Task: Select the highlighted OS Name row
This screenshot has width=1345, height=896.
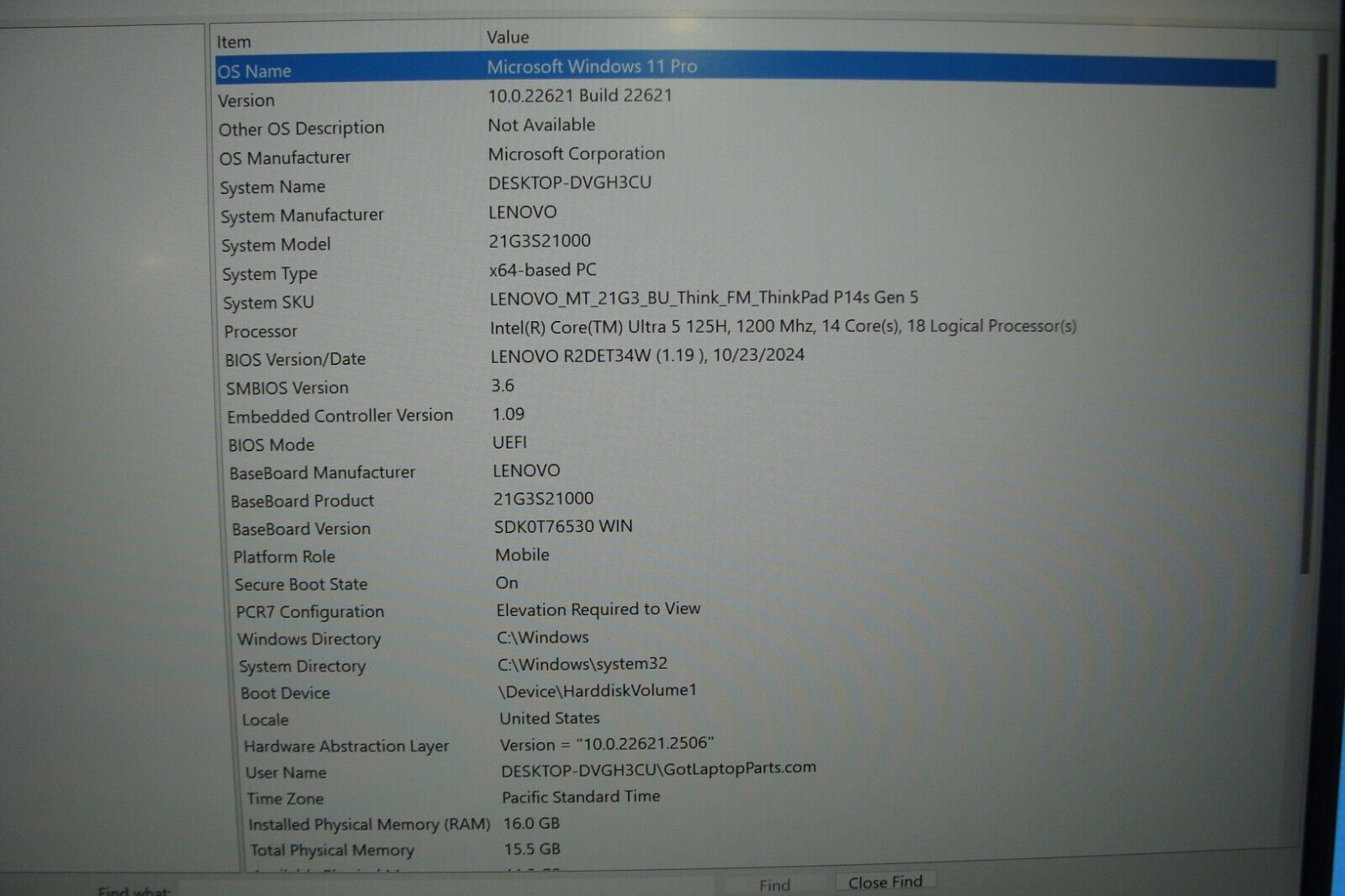Action: 255,71
